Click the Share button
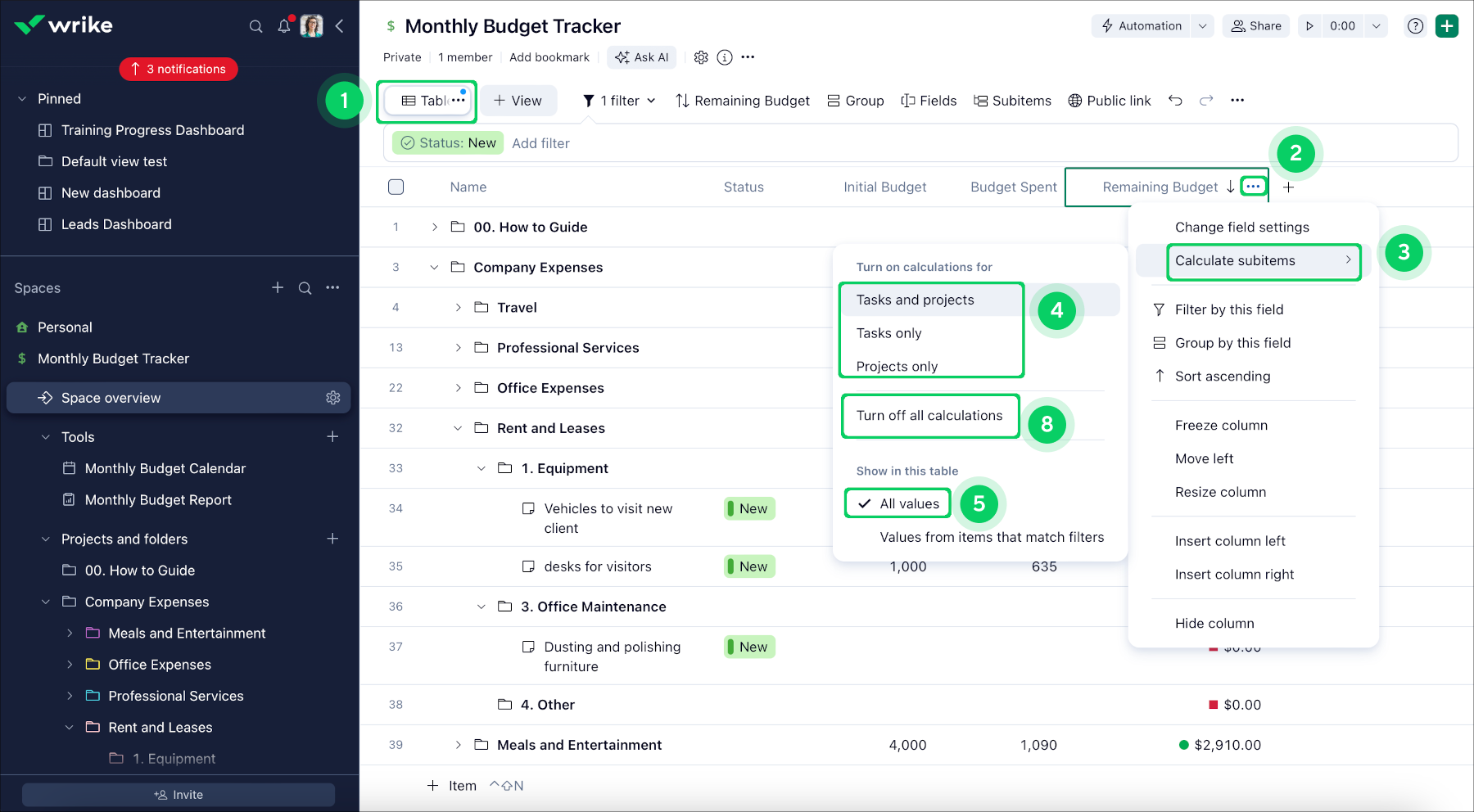Screen dimensions: 1474x812 click(x=1256, y=26)
